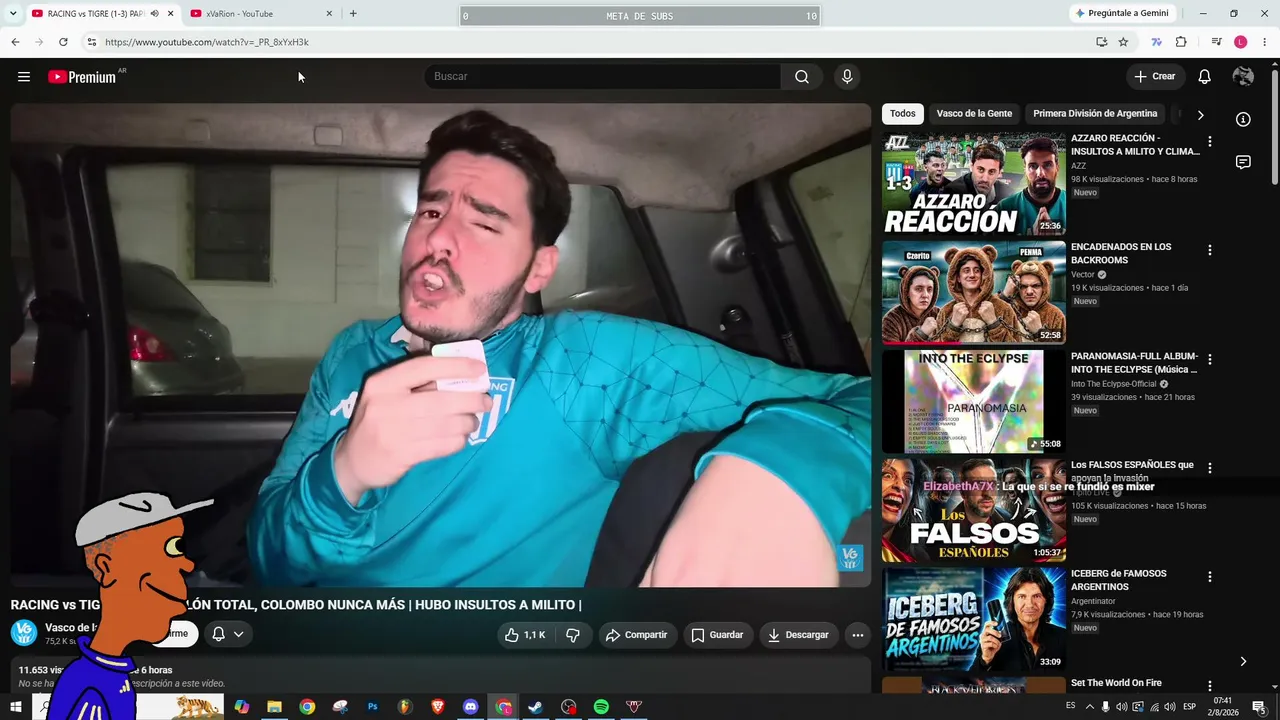1280x720 pixels.
Task: Share the video with Compartir
Action: coord(637,635)
